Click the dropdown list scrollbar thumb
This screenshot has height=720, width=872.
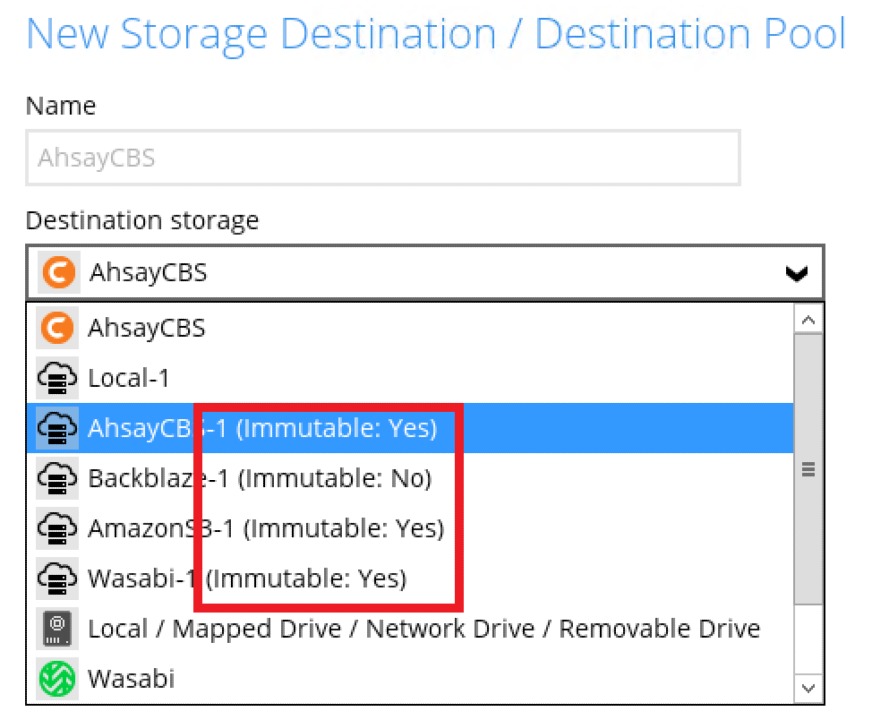(808, 468)
